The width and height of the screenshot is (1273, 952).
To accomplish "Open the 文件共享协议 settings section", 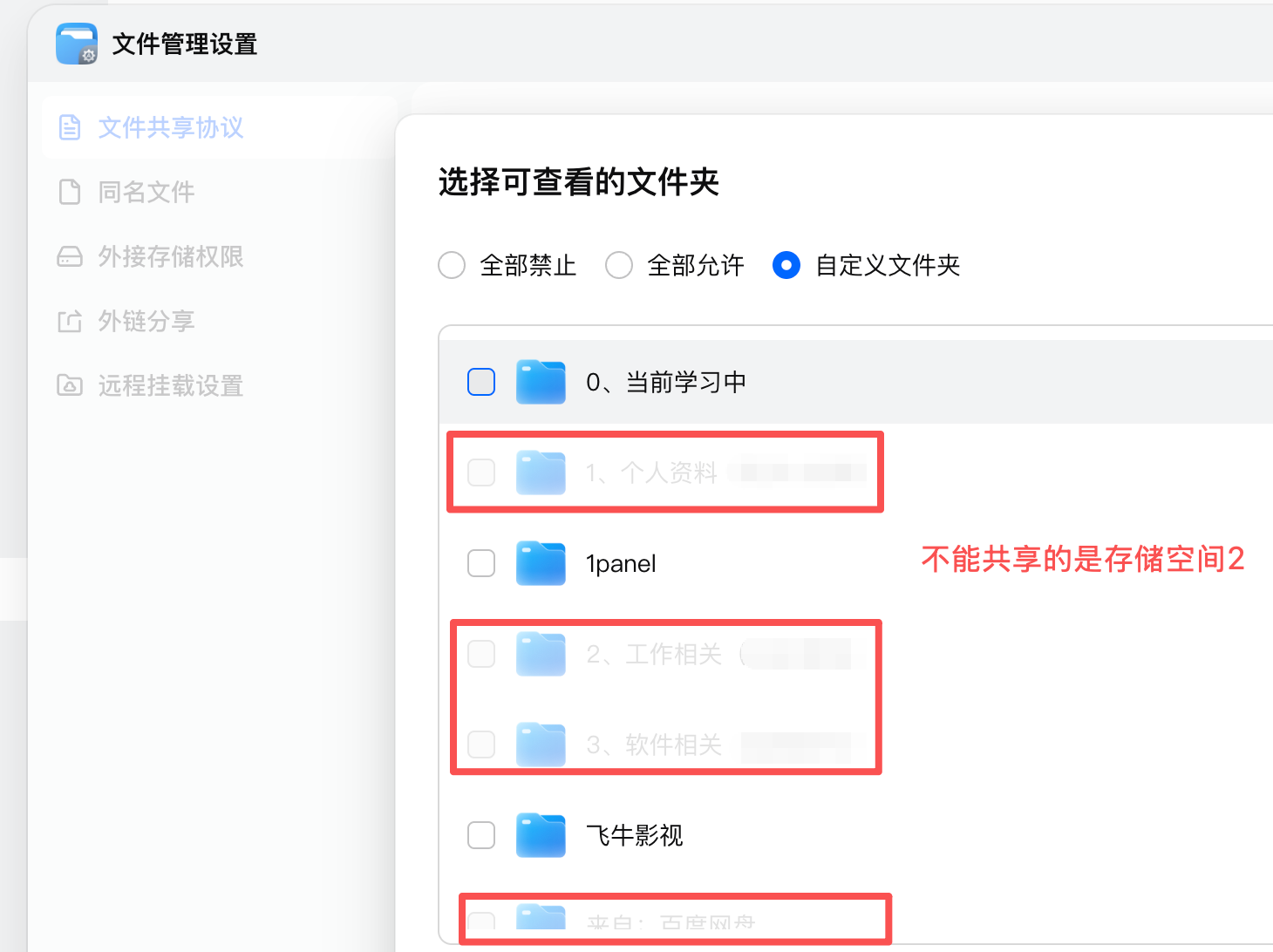I will point(171,127).
